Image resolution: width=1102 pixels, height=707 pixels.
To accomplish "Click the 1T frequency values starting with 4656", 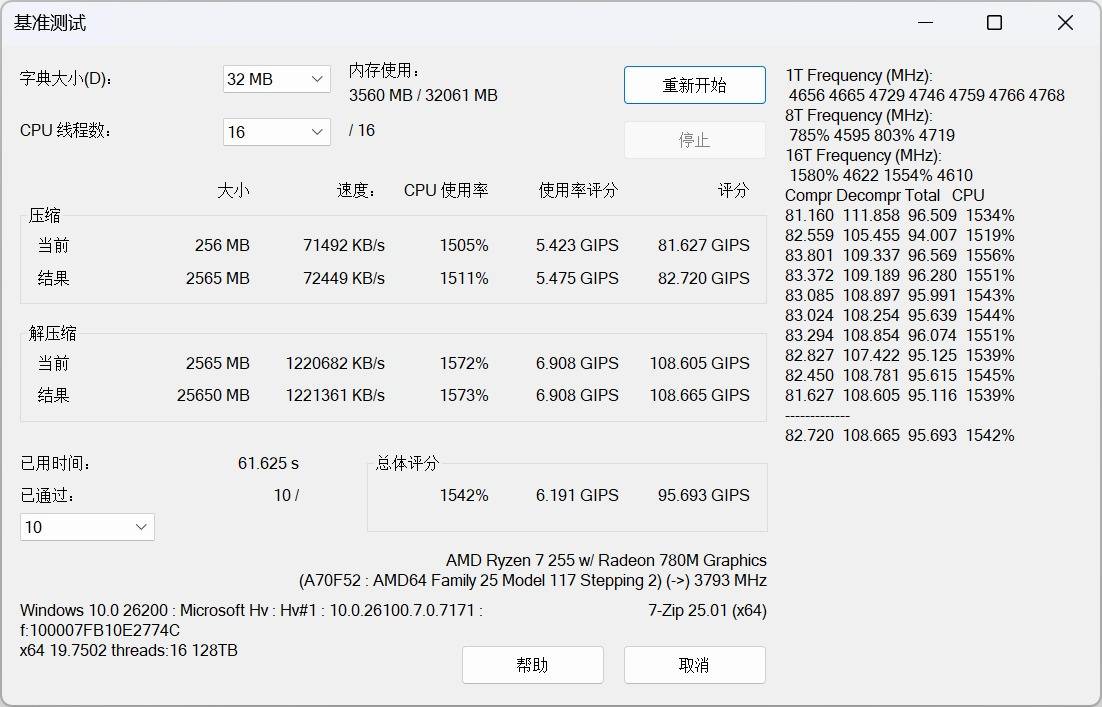I will [x=926, y=95].
